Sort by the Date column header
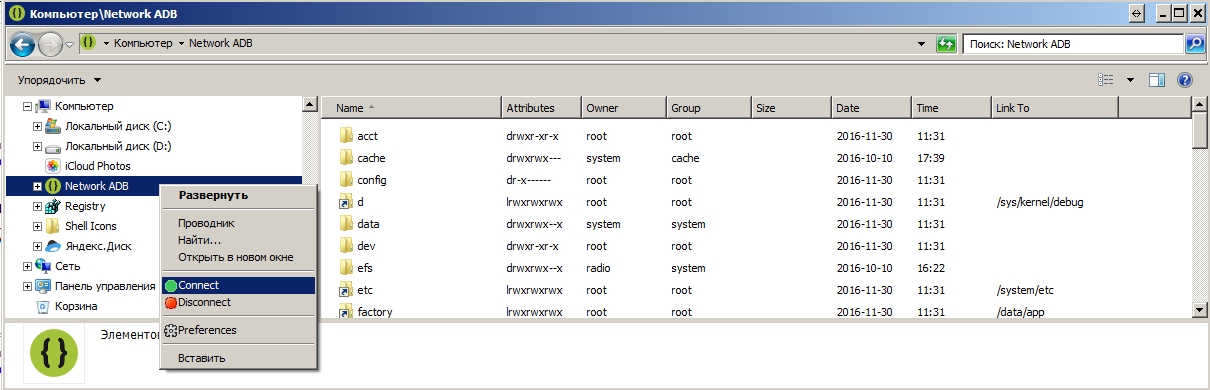The image size is (1210, 390). coord(871,108)
